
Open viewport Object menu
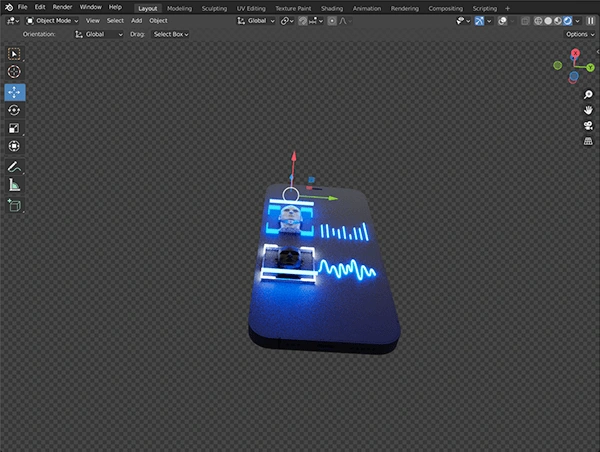(x=158, y=21)
